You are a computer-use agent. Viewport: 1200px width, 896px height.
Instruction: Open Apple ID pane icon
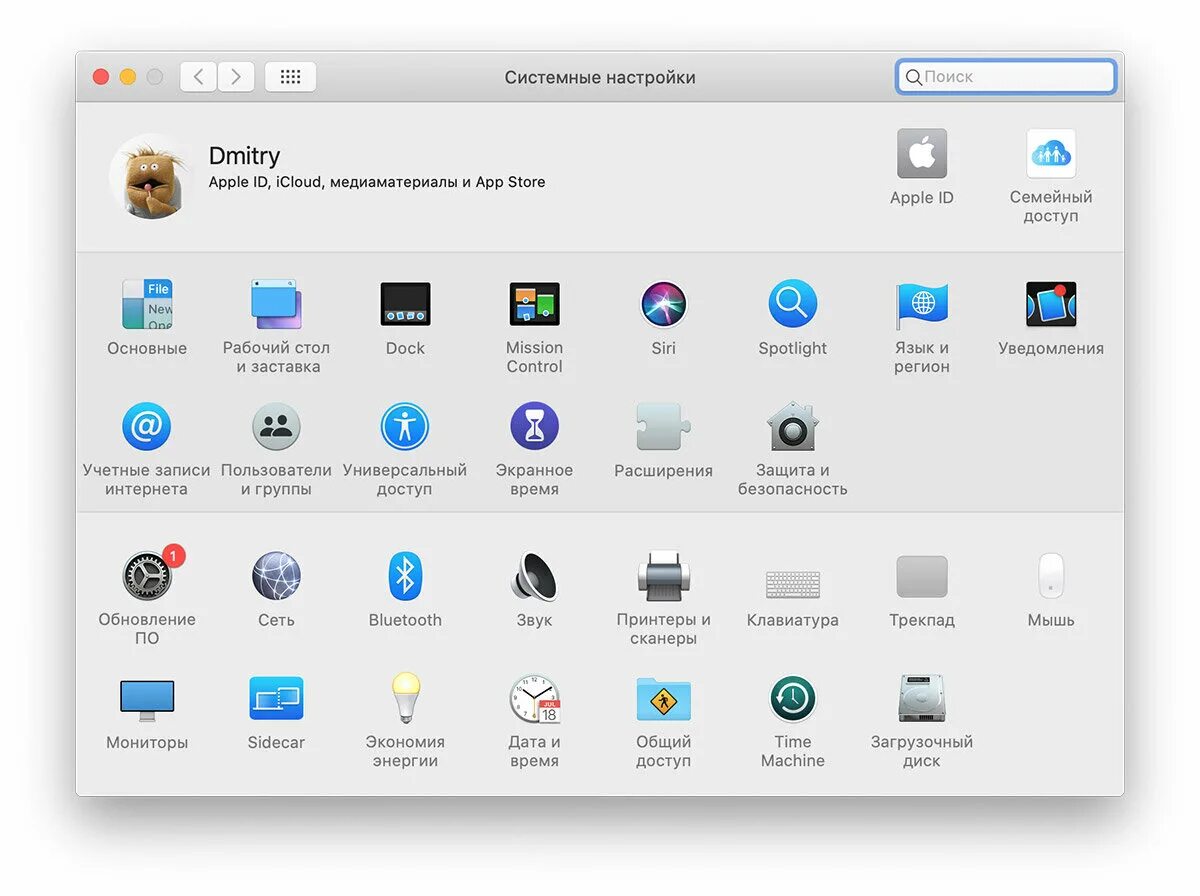pyautogui.click(x=921, y=154)
